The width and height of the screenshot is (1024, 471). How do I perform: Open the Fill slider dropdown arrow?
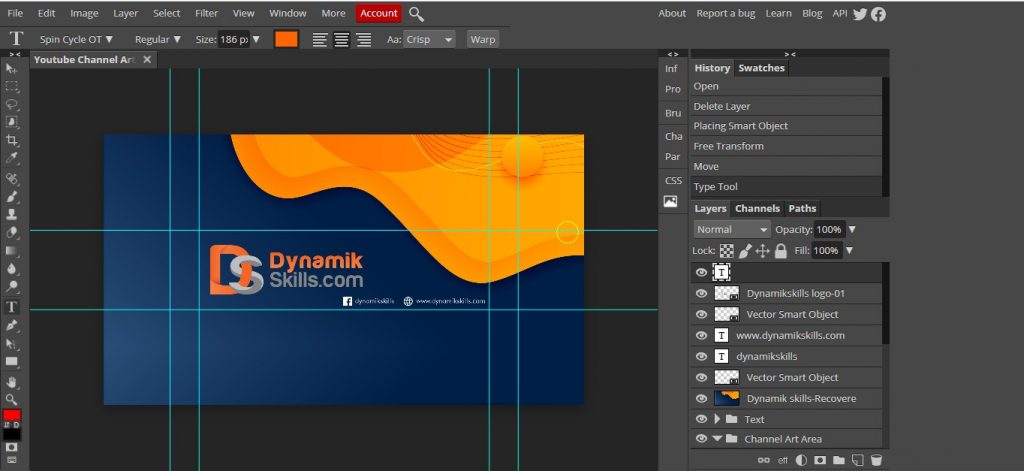click(849, 250)
